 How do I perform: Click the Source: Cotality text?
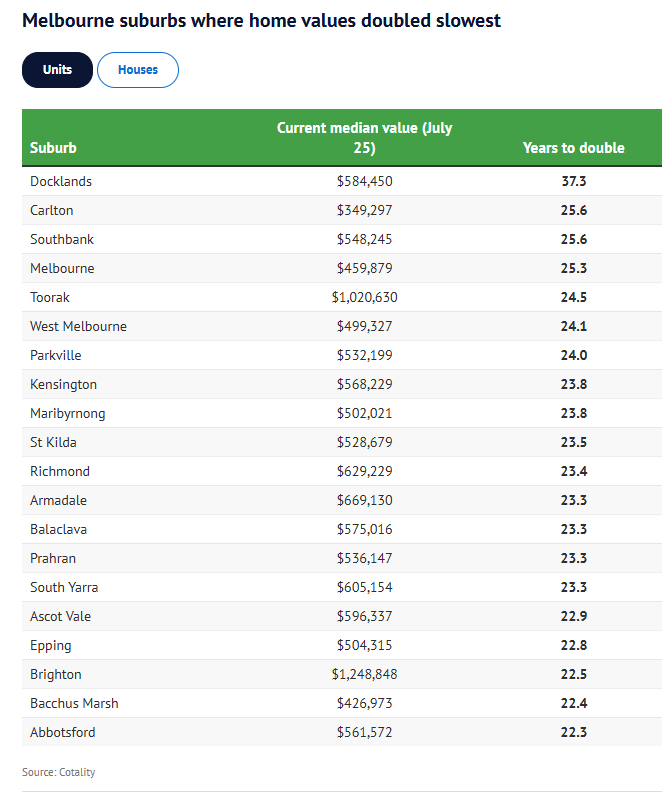(x=58, y=773)
